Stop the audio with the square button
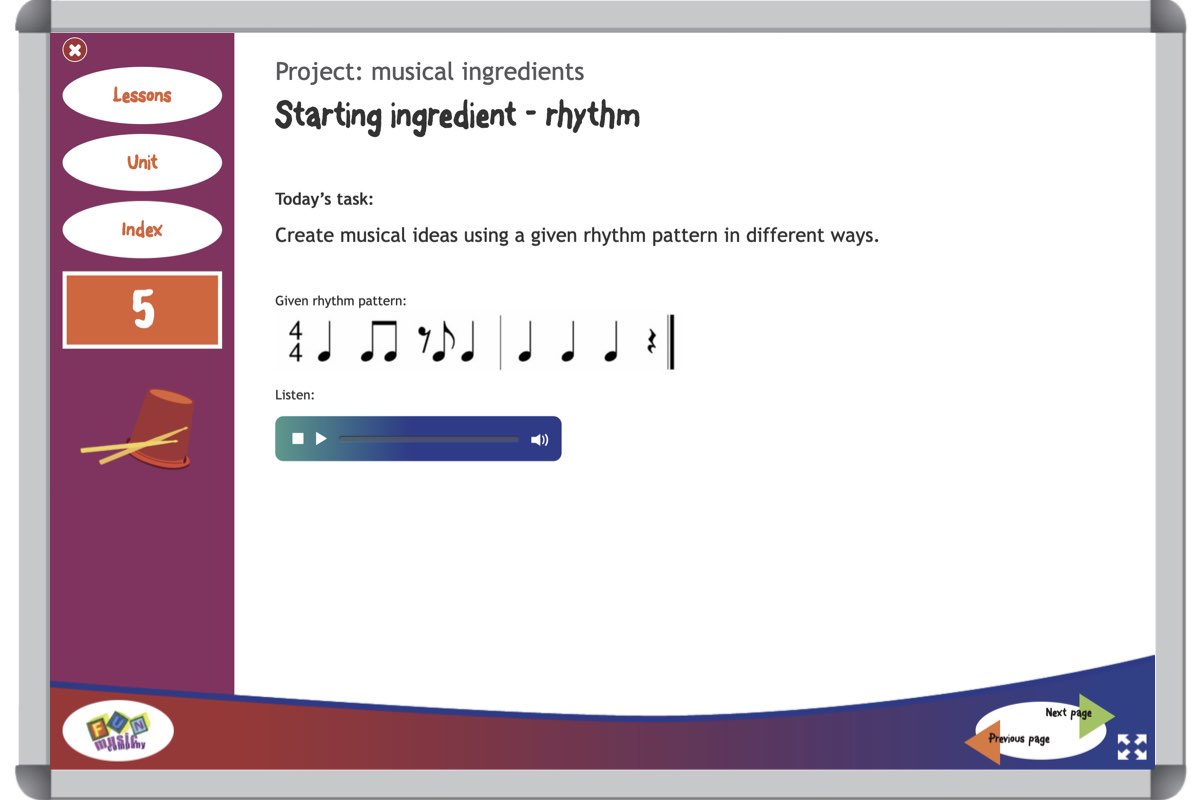Screen dimensions: 1200x800 click(x=297, y=439)
